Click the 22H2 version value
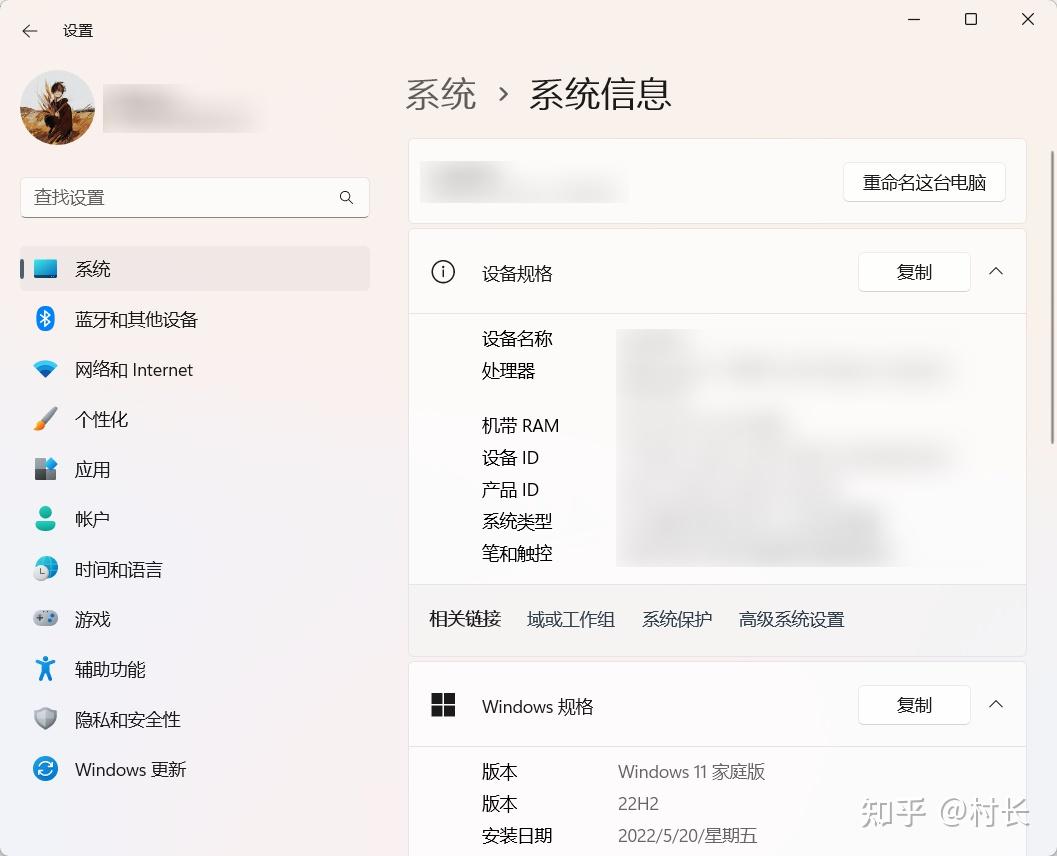 (638, 803)
